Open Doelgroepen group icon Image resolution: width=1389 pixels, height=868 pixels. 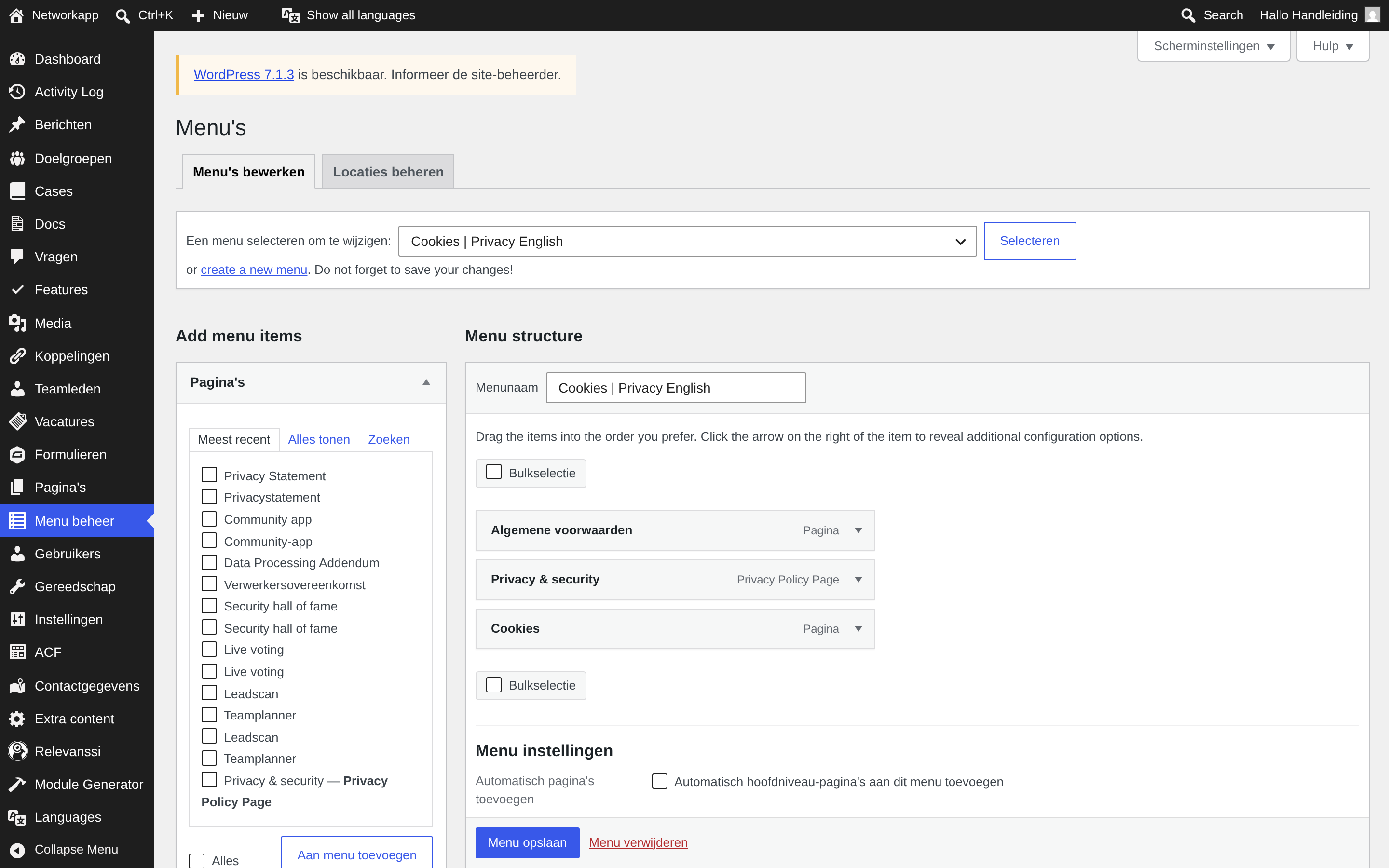point(17,159)
